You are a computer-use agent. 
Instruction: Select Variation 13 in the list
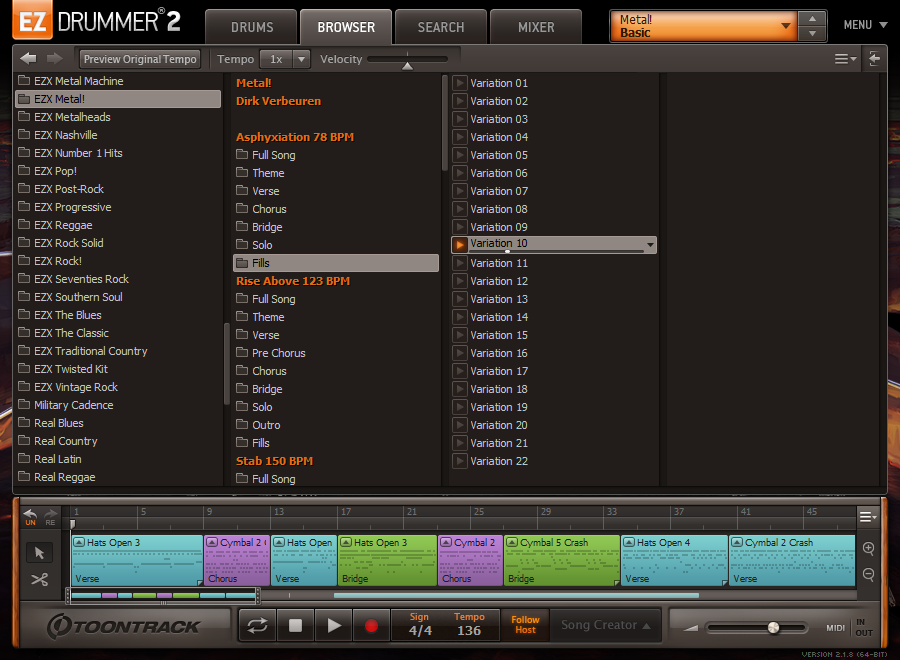(554, 299)
